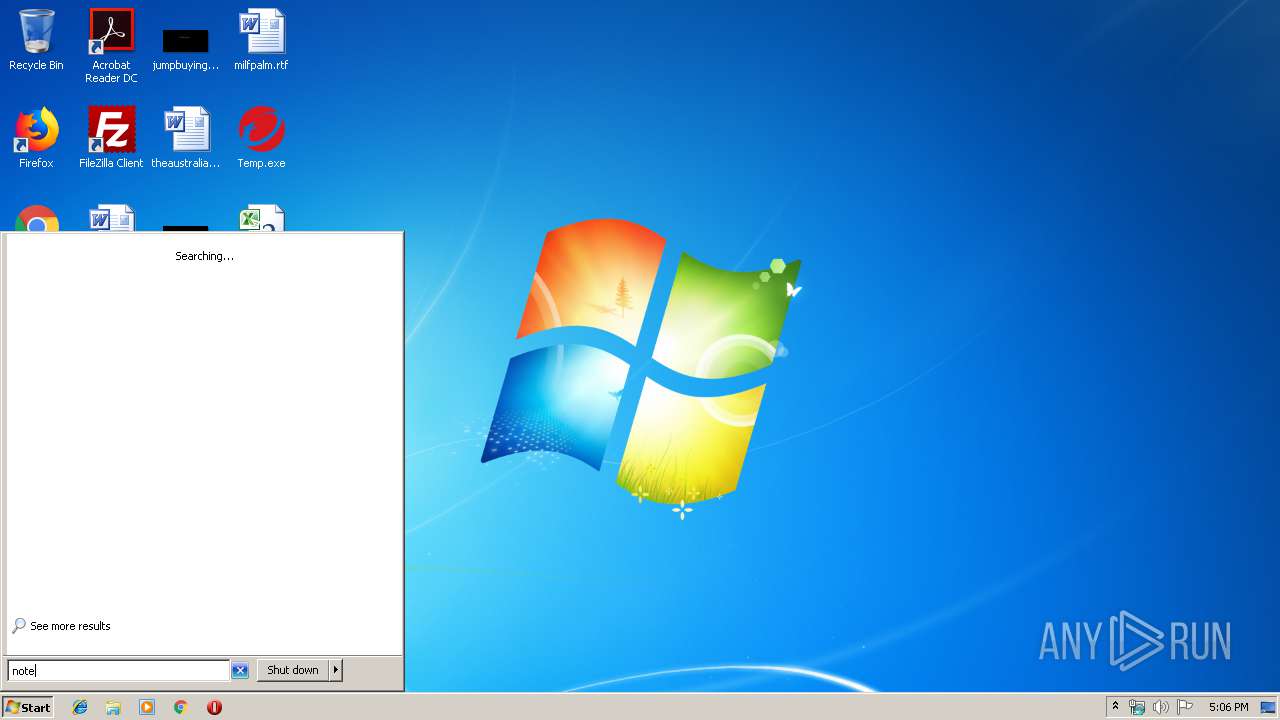Select the theaustralia document icon

pyautogui.click(x=186, y=138)
